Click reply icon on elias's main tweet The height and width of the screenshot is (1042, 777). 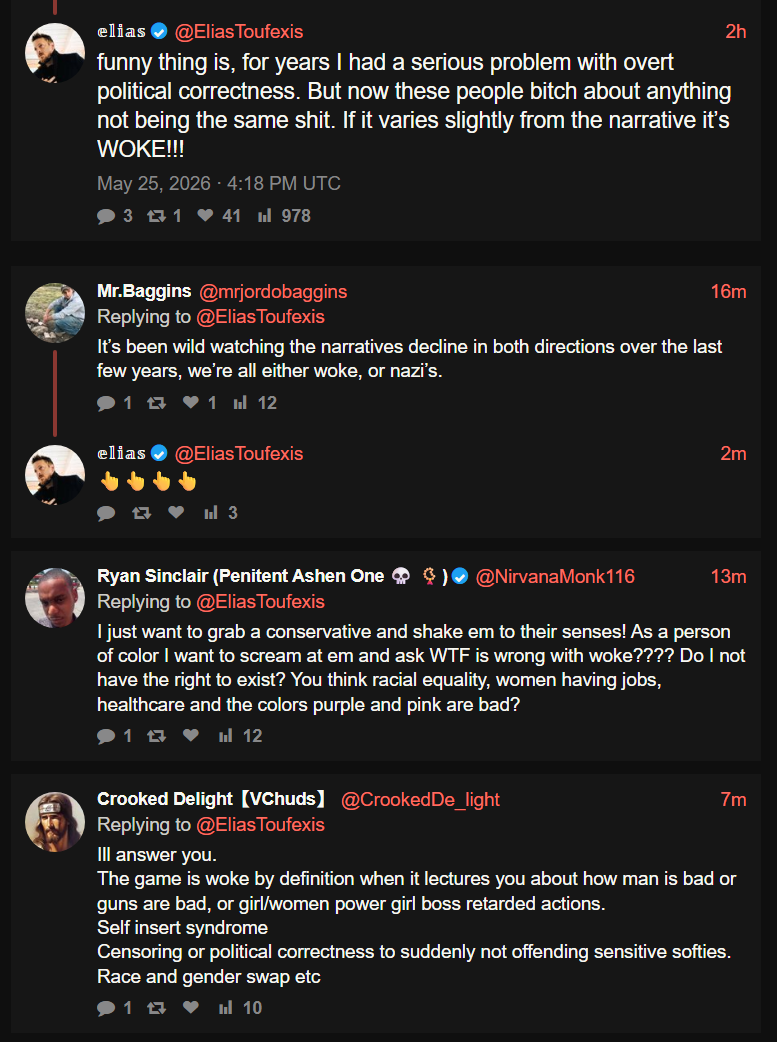point(106,216)
